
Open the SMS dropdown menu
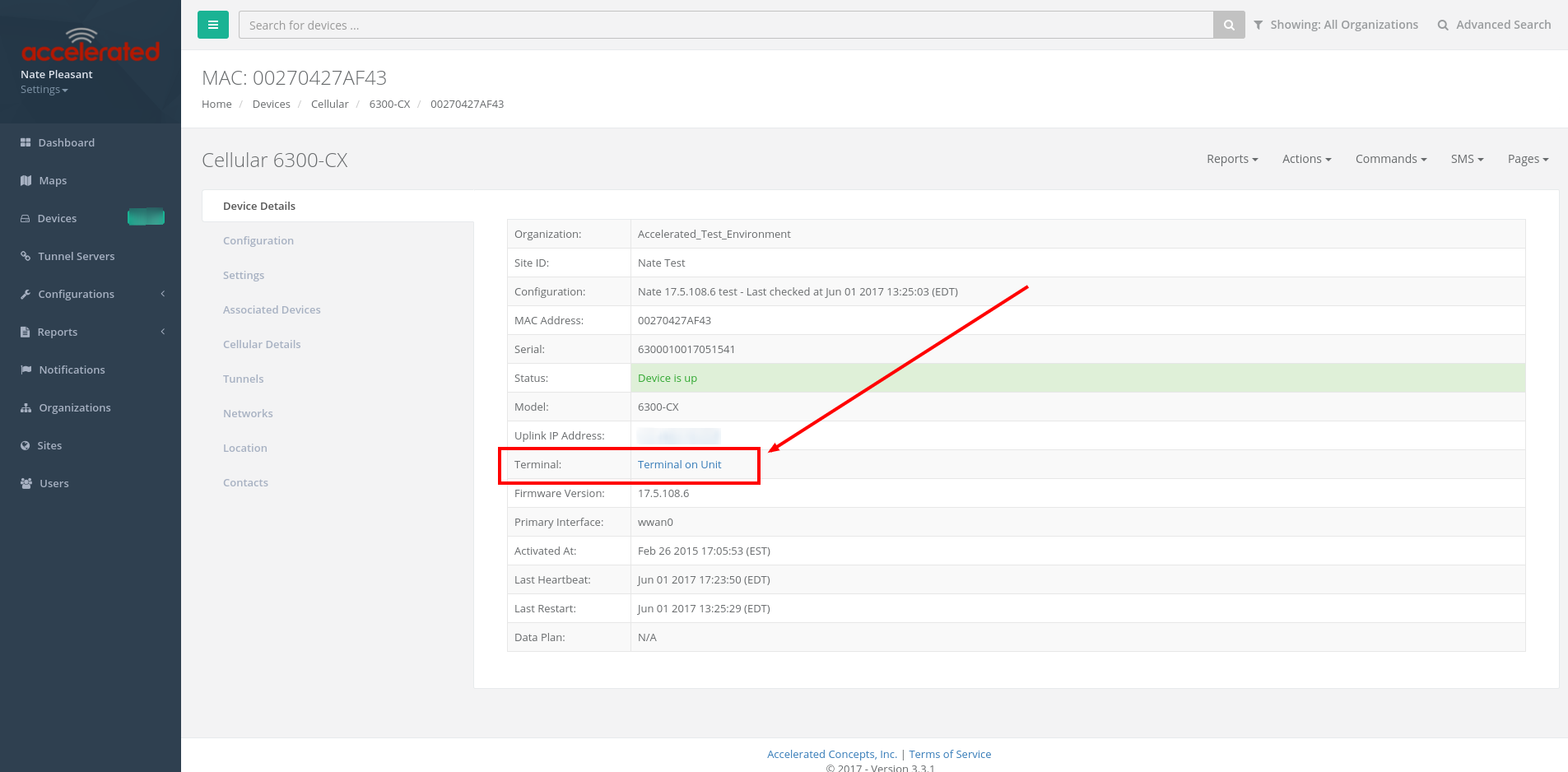1467,159
